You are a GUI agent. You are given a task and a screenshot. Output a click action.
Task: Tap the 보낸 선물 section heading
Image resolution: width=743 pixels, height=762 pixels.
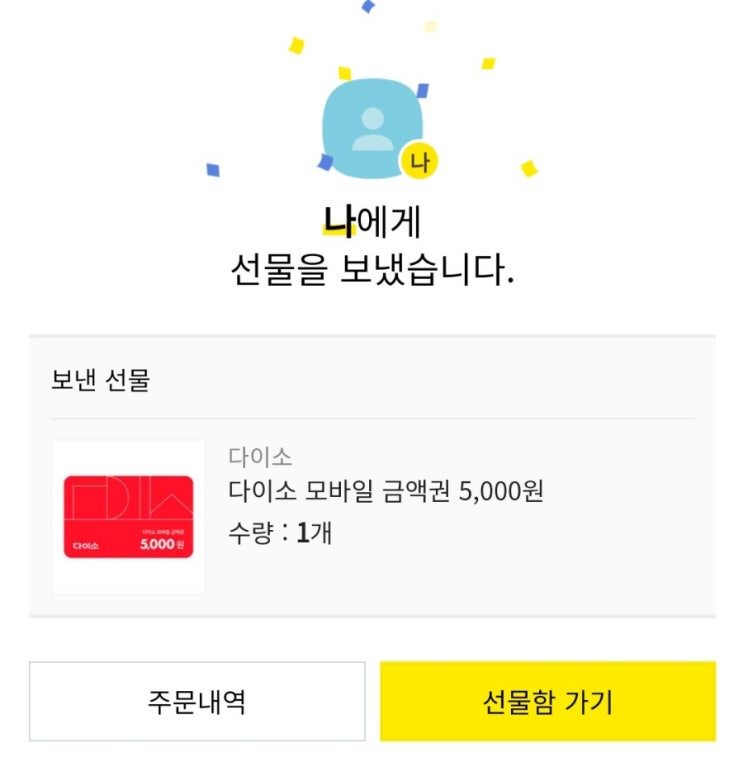click(x=101, y=380)
